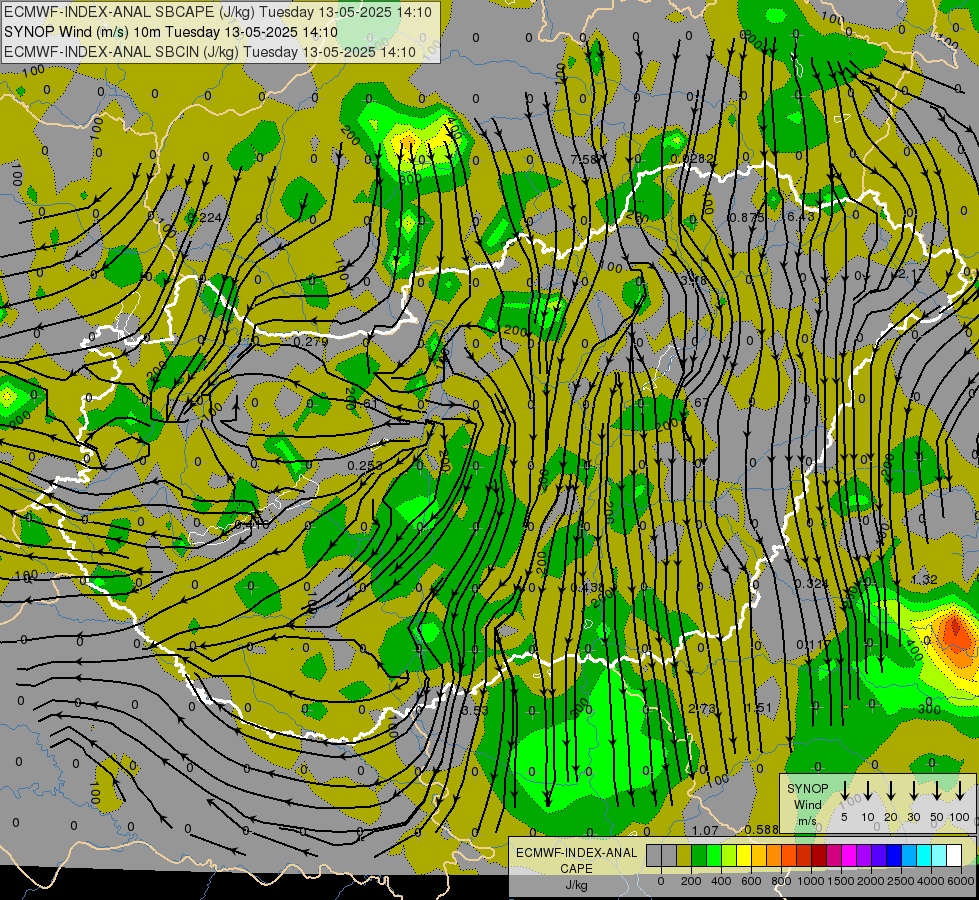This screenshot has width=979, height=900.
Task: Click the 10 m/s wind arrow in legend
Action: click(868, 791)
